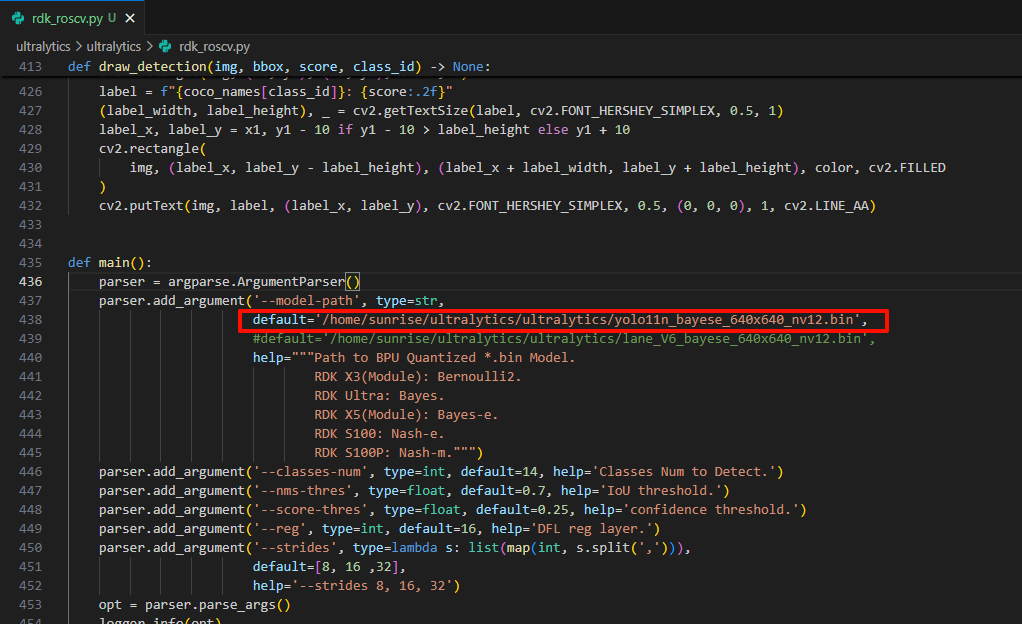
Task: Click the '--score-thres' argument string
Action: [x=310, y=510]
